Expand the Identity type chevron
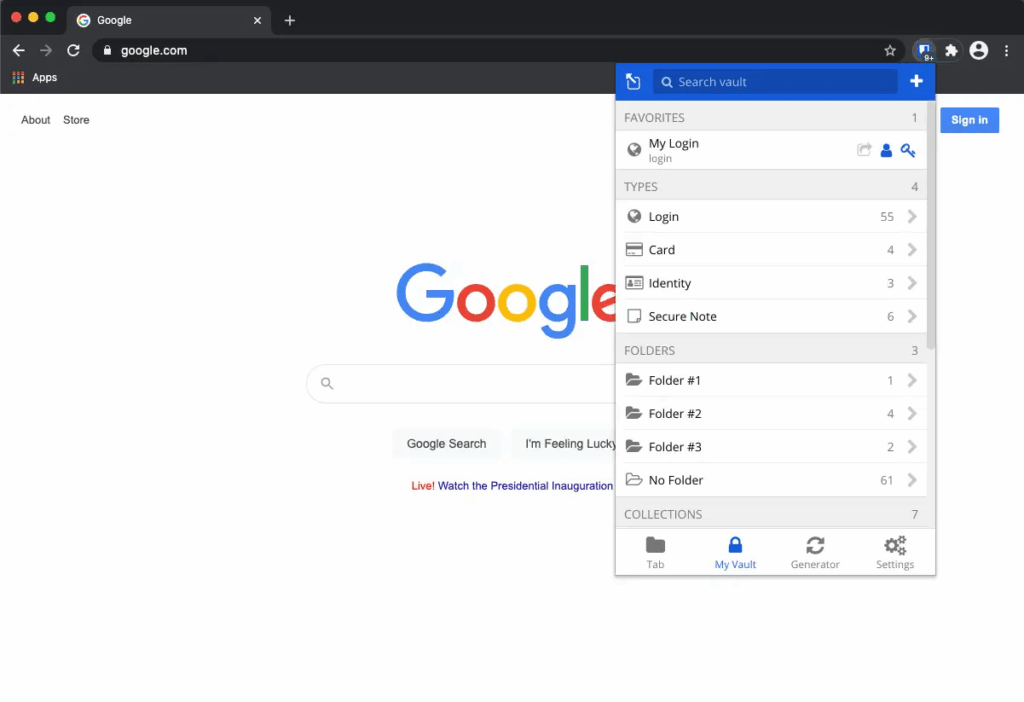This screenshot has width=1024, height=702. tap(912, 283)
